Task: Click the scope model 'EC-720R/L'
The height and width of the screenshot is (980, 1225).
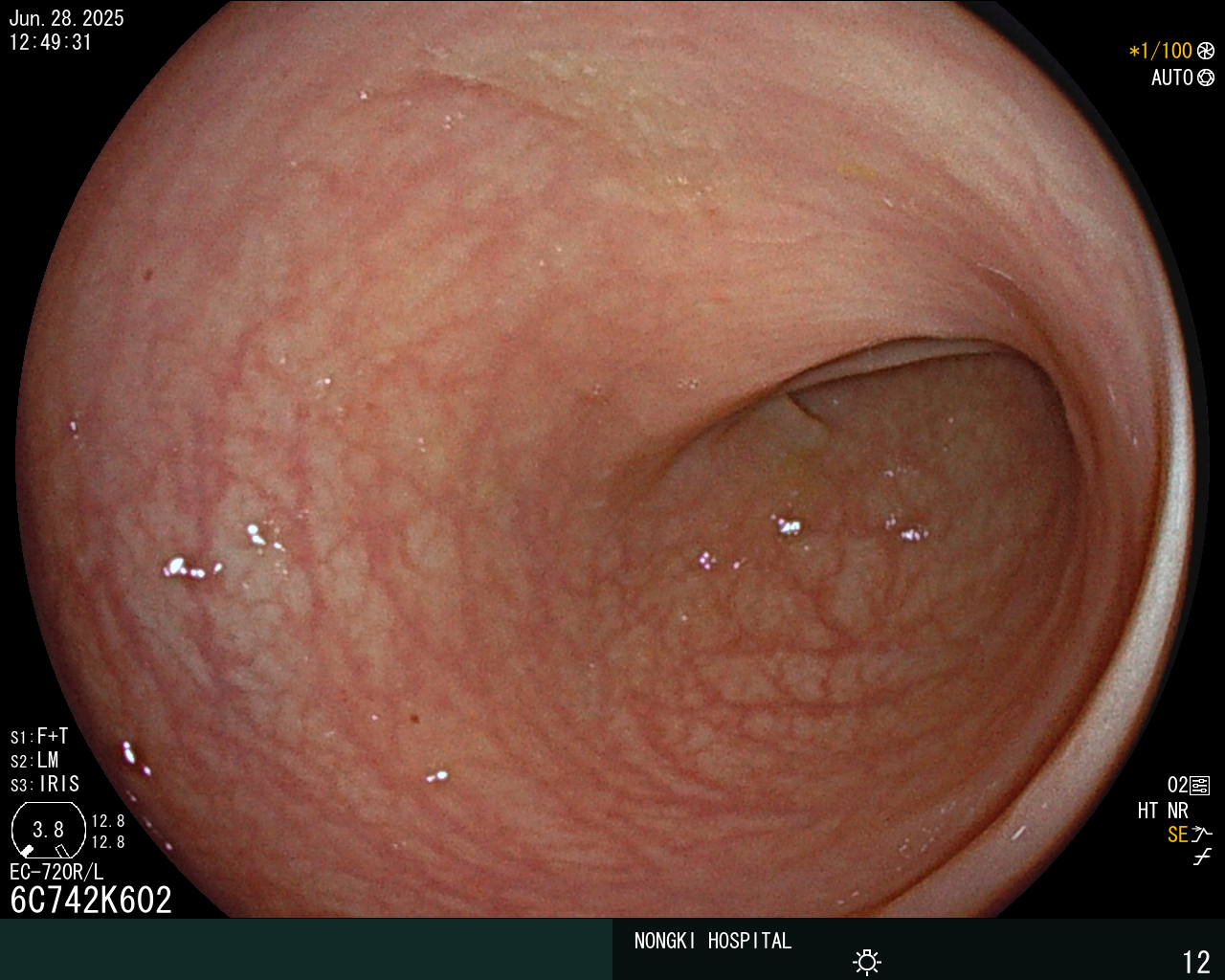Action: tap(56, 872)
